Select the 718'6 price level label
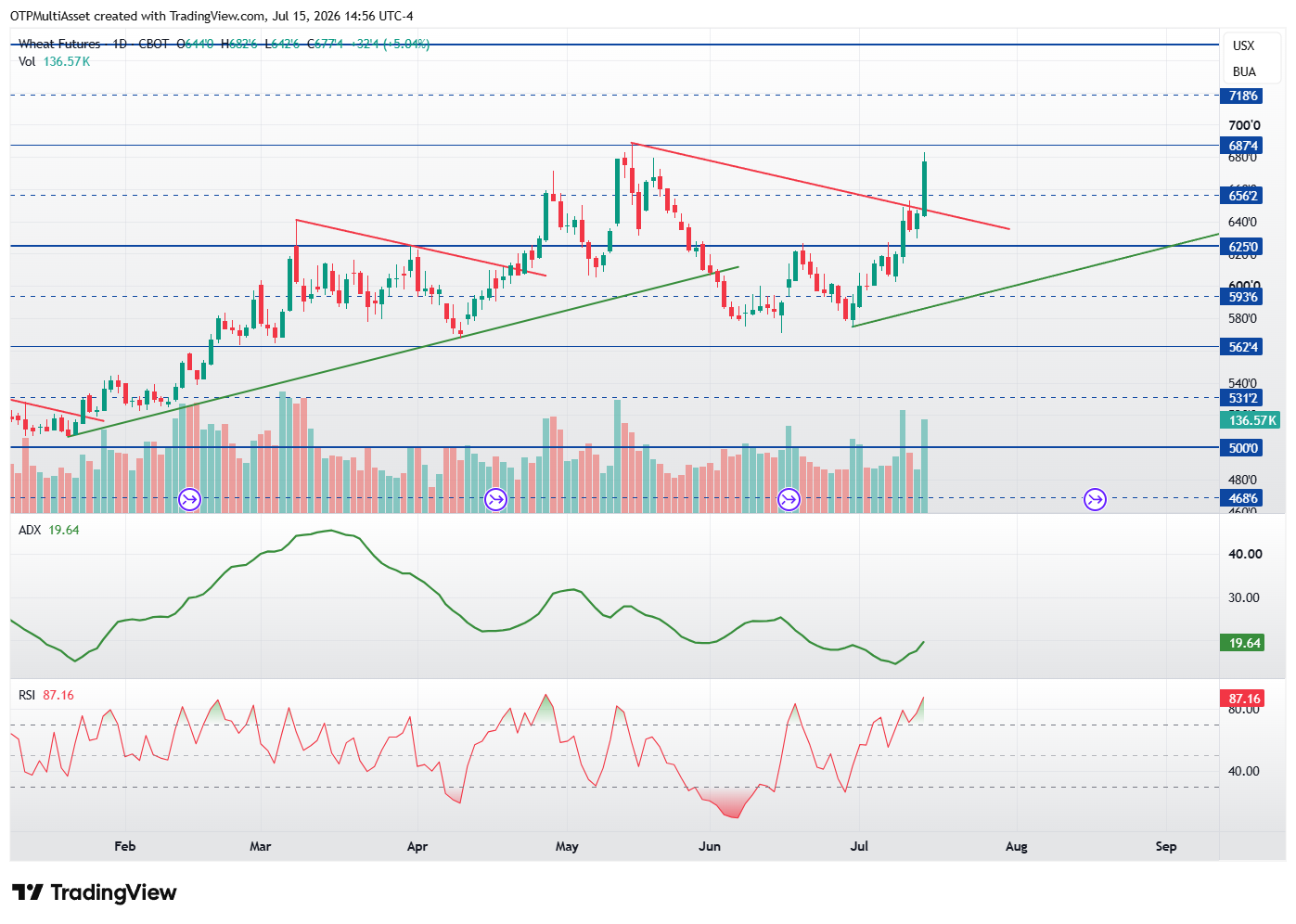The width and height of the screenshot is (1296, 924). coord(1242,96)
